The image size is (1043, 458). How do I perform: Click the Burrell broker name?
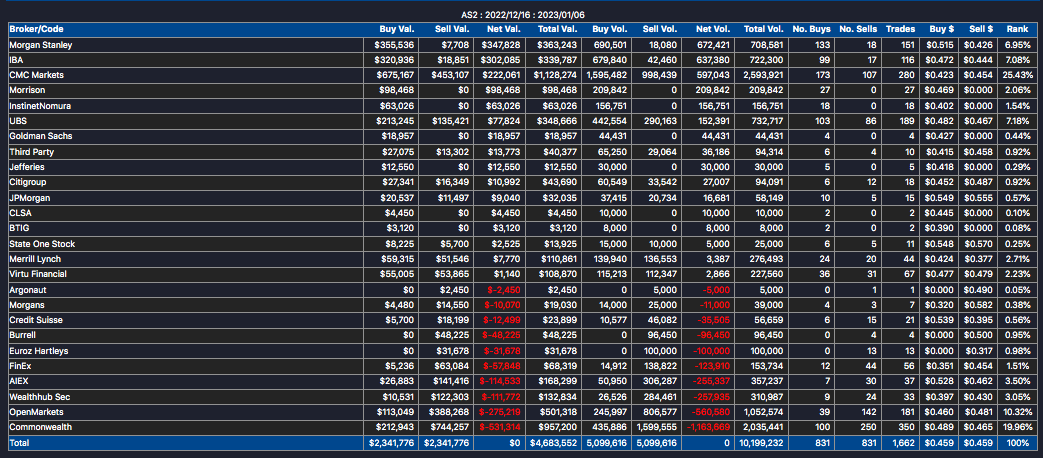click(x=23, y=335)
